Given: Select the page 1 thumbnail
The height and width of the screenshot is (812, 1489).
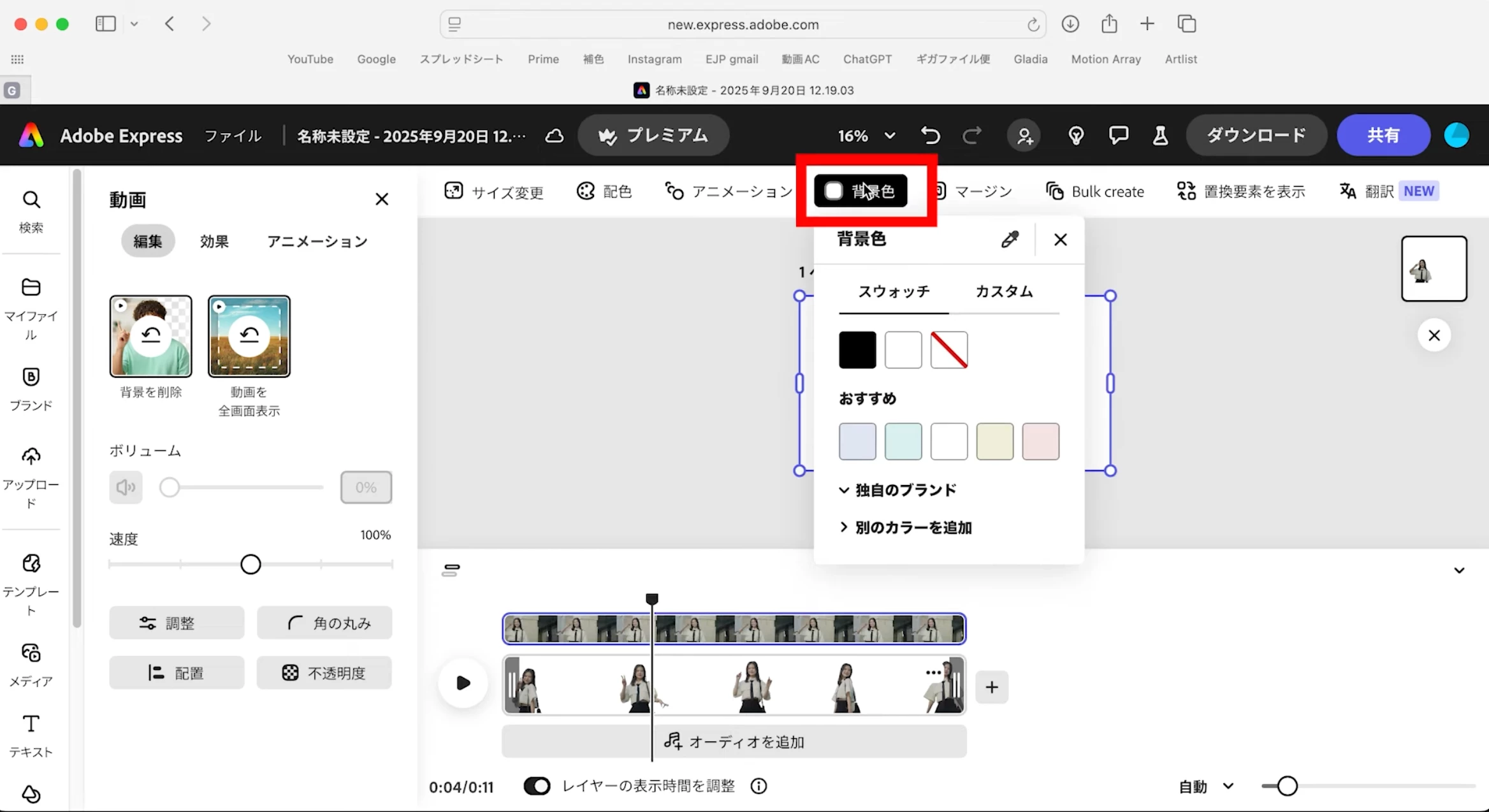Looking at the screenshot, I should [1434, 268].
